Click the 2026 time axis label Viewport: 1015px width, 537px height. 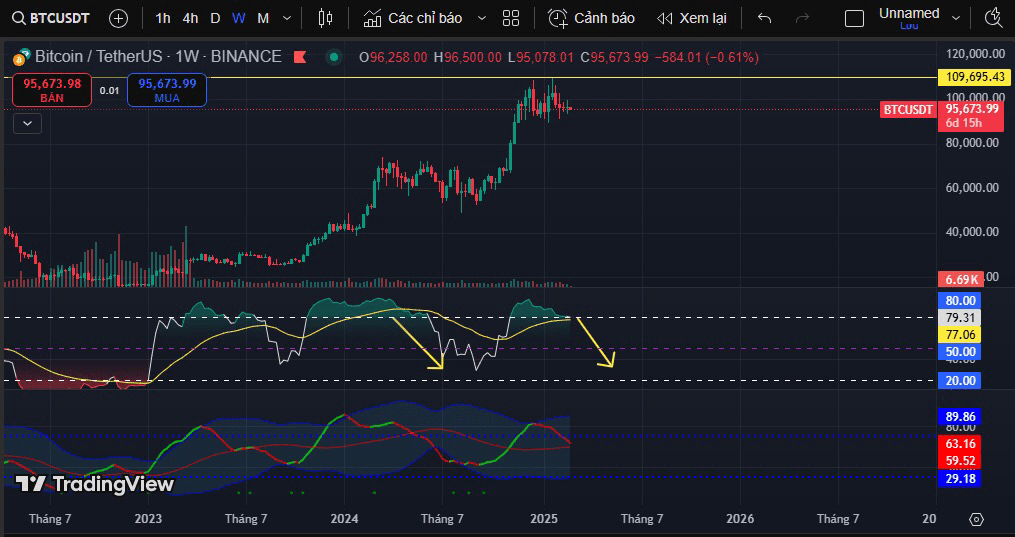click(x=740, y=519)
